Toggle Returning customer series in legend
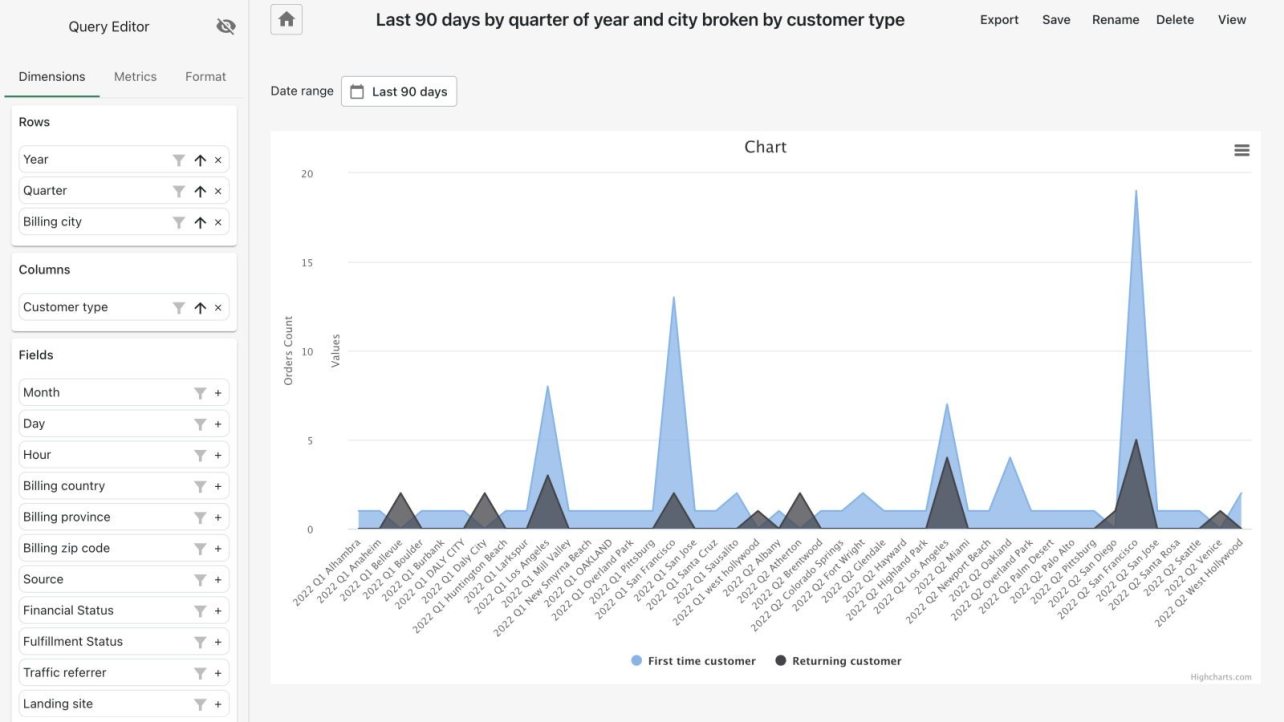 (x=838, y=661)
